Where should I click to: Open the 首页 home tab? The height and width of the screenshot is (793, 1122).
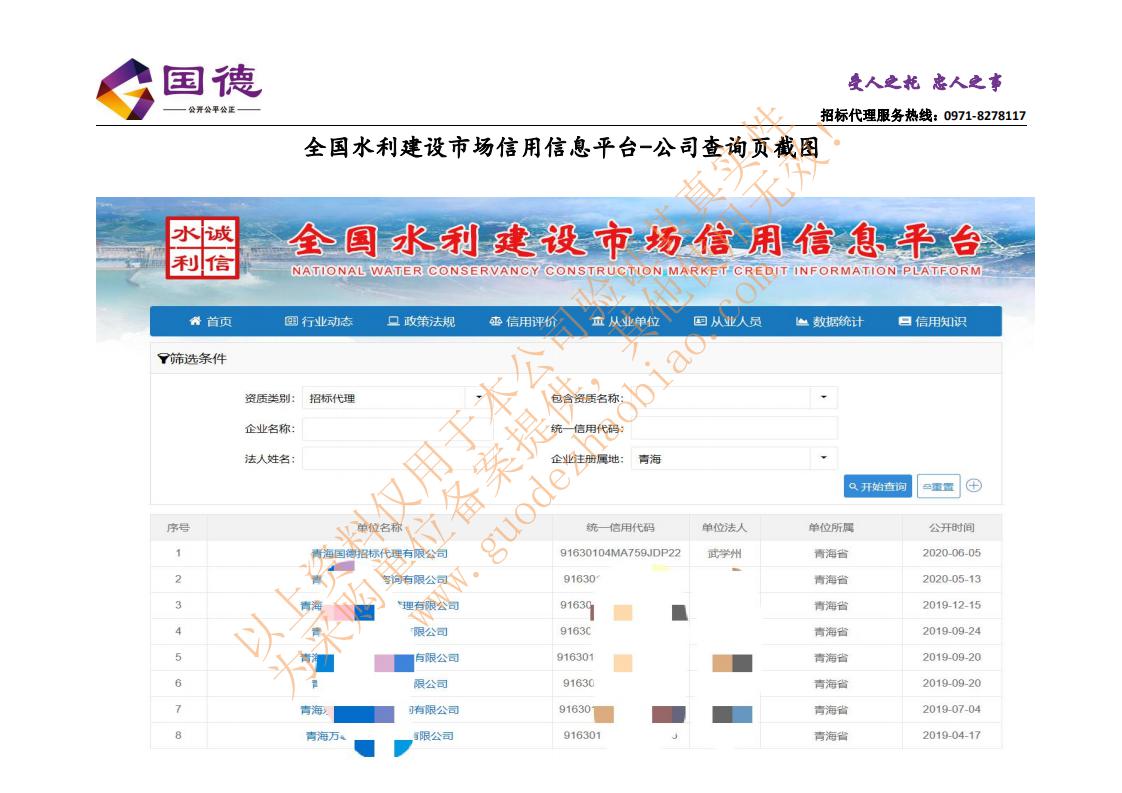point(210,322)
